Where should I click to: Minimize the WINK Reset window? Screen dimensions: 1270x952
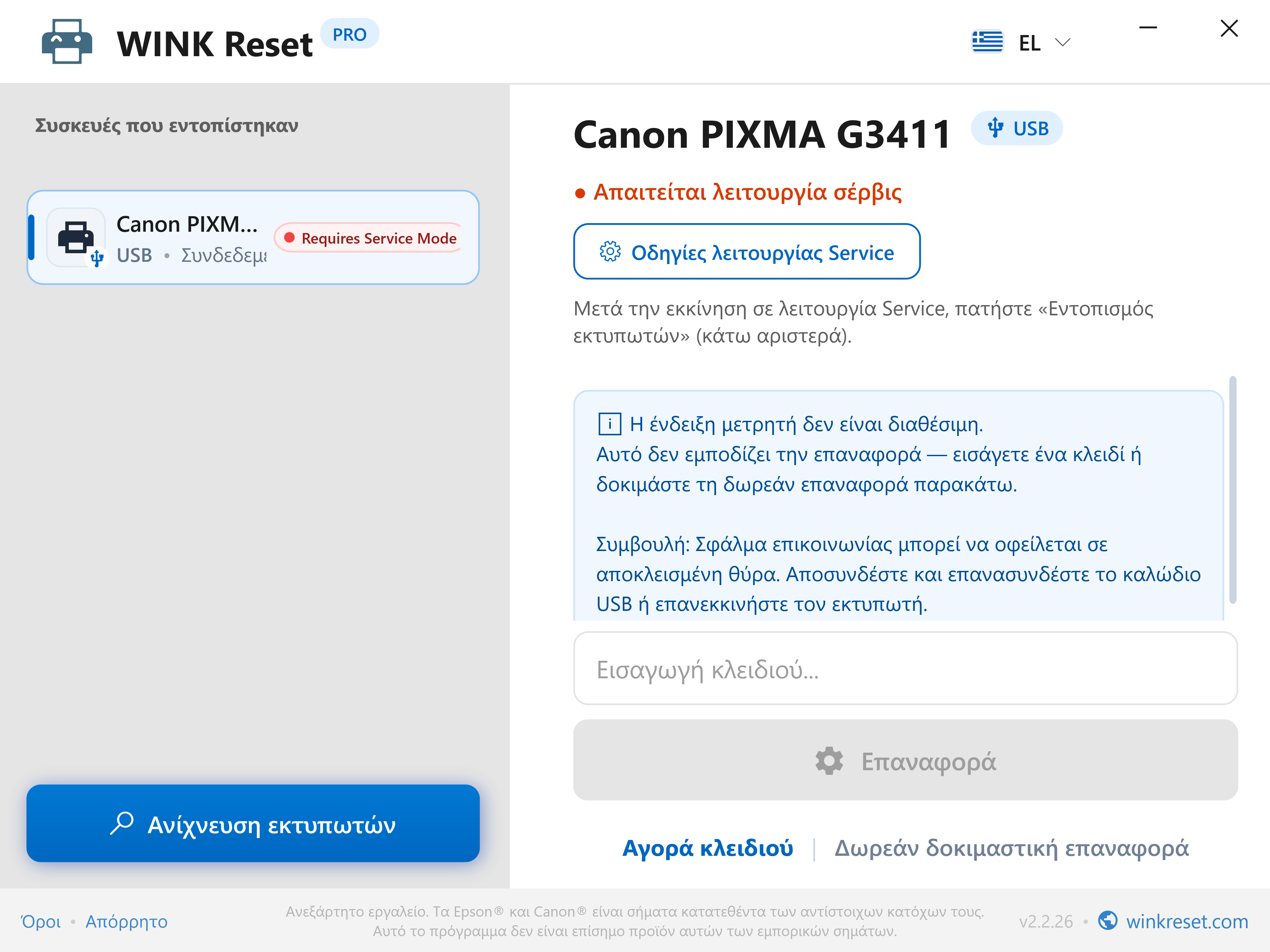(x=1148, y=27)
